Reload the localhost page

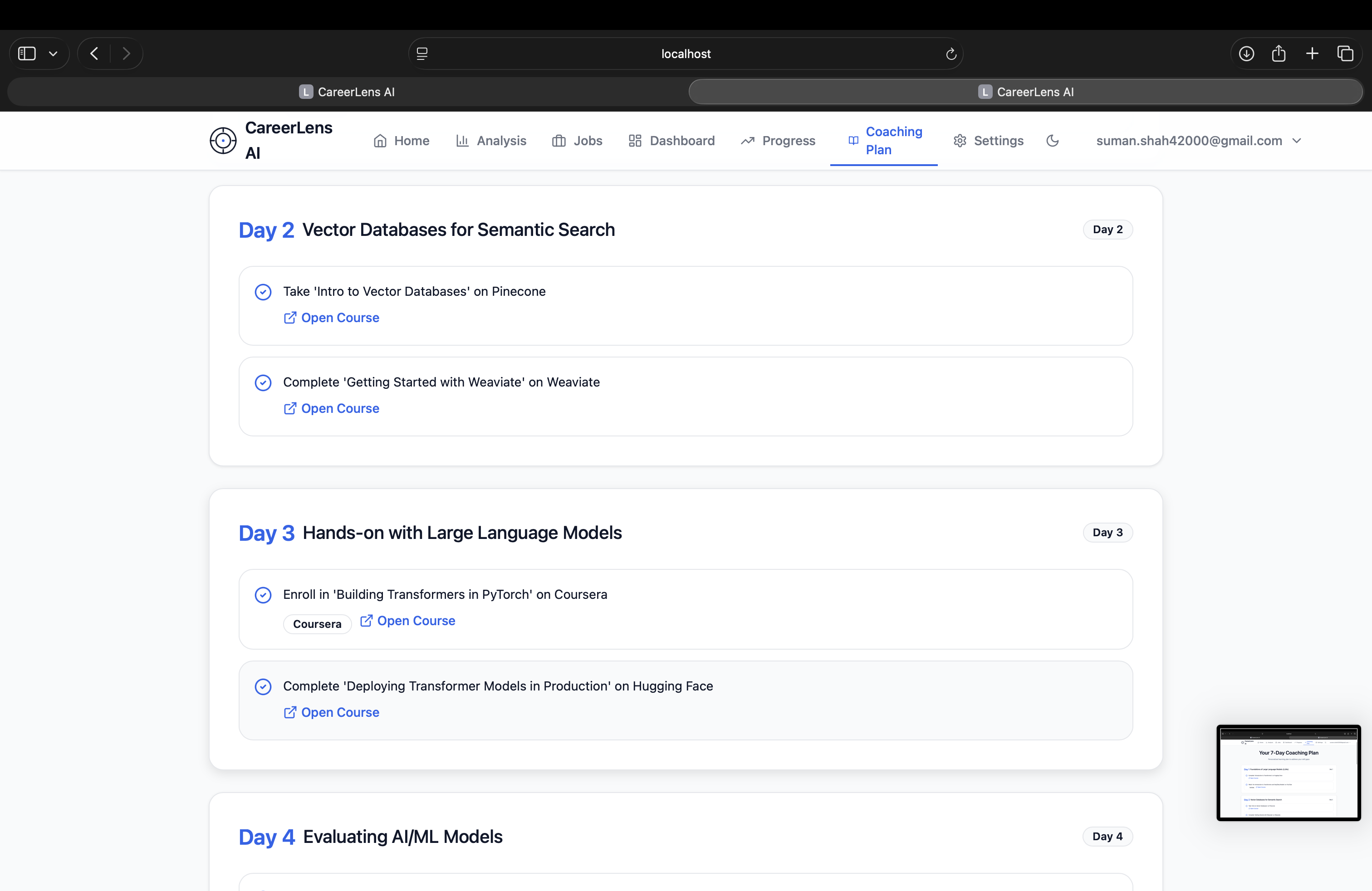(x=951, y=54)
